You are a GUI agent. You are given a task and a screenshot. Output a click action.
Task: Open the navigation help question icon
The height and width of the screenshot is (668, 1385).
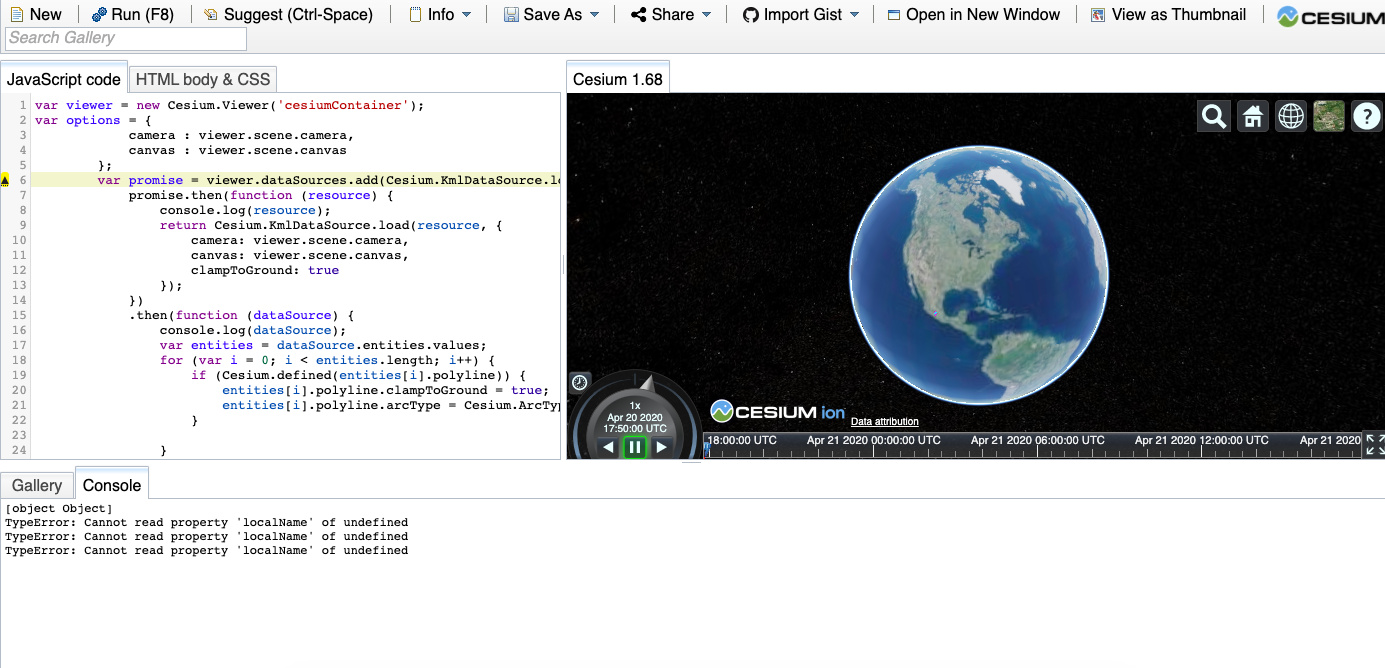(x=1367, y=116)
